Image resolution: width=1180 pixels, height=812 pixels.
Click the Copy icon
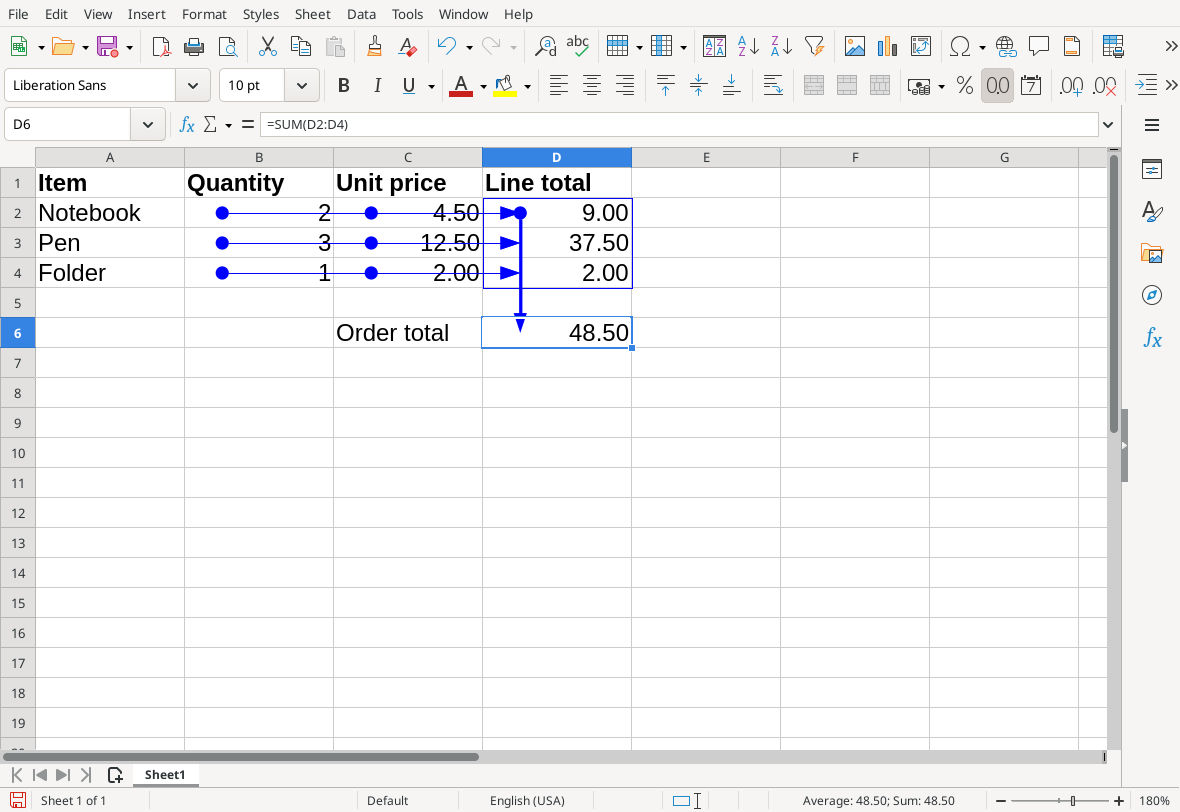point(301,47)
